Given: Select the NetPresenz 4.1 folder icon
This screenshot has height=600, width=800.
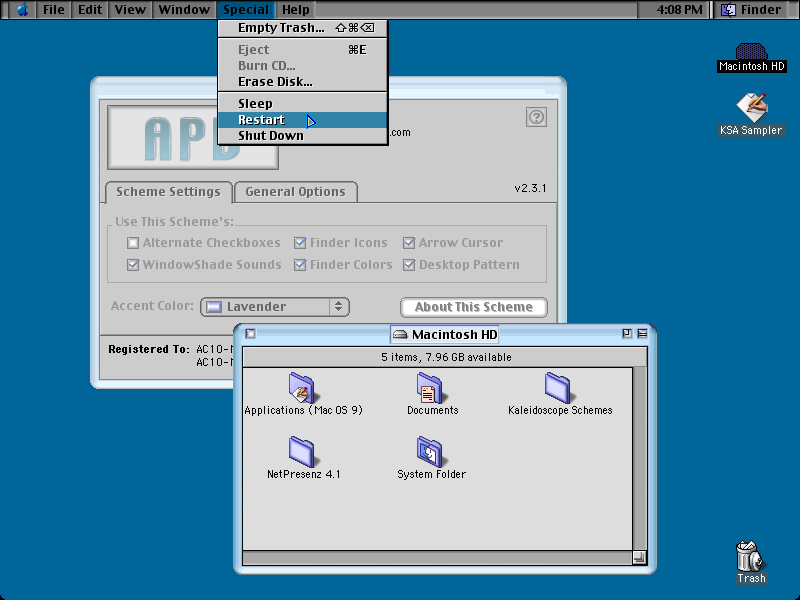Looking at the screenshot, I should click(x=302, y=452).
